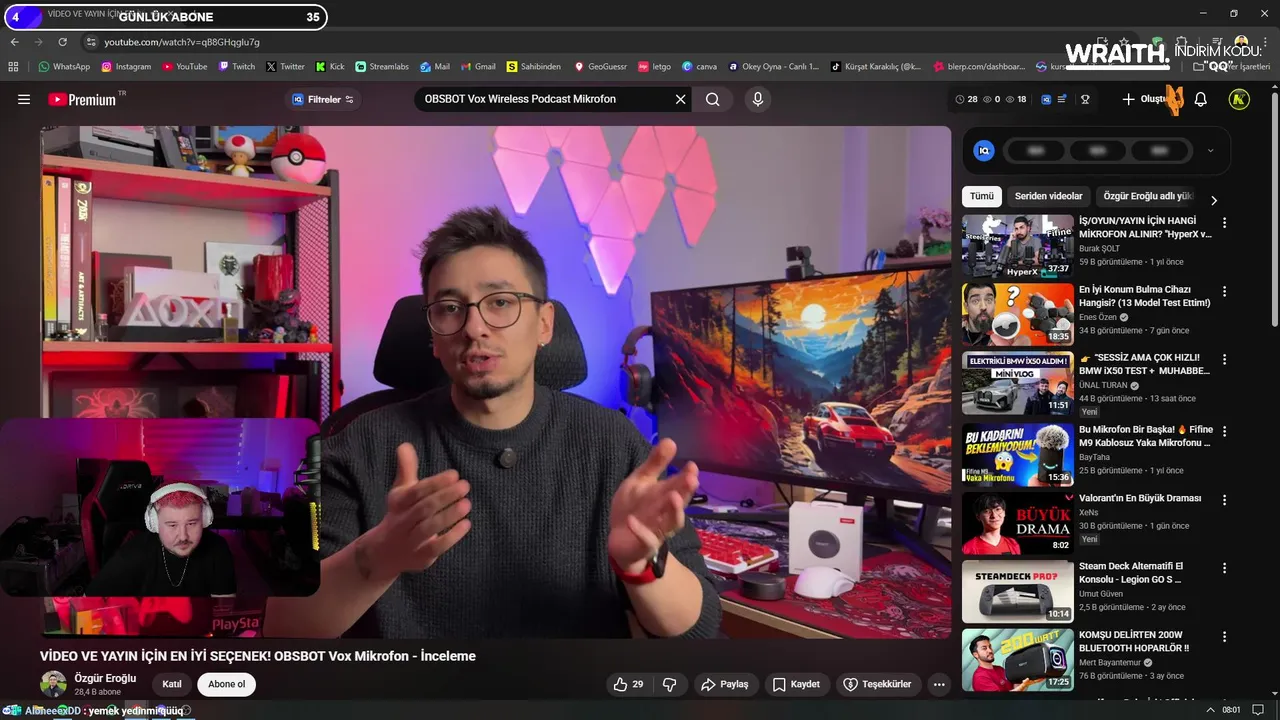Open Enes Özen channel name
1280x720 pixels.
click(x=1098, y=317)
